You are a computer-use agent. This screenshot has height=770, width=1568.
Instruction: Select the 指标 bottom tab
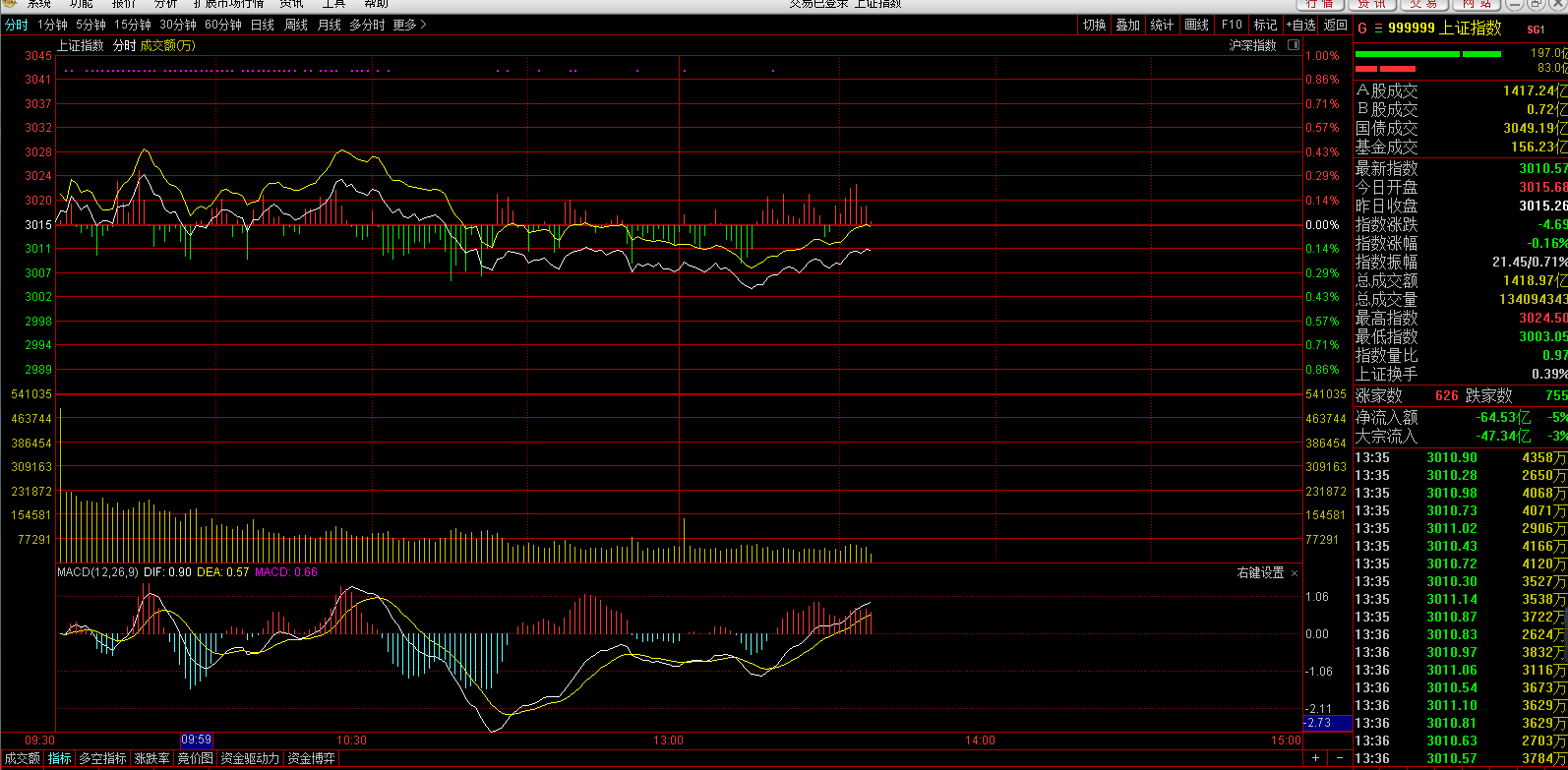(x=60, y=758)
